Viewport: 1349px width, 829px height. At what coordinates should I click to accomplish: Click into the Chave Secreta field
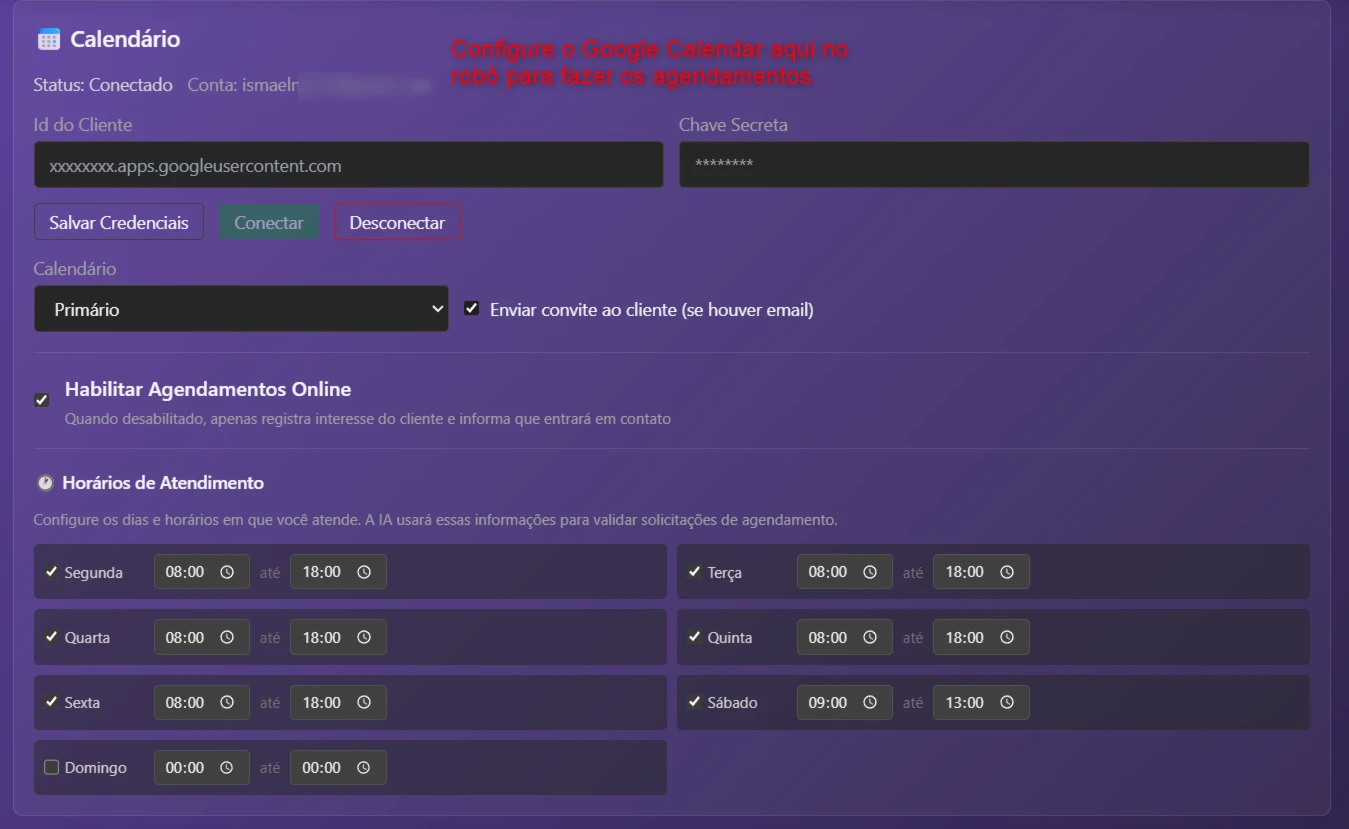[x=993, y=165]
